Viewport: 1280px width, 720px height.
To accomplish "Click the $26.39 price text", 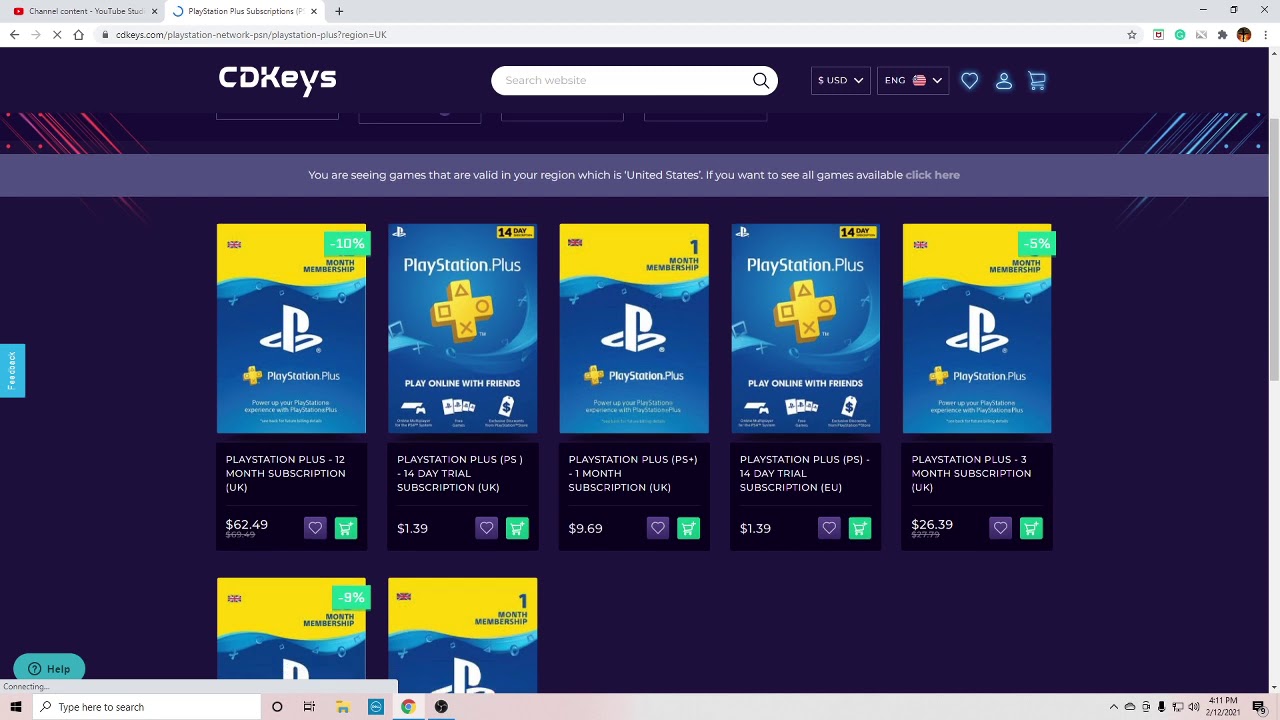I will point(932,524).
